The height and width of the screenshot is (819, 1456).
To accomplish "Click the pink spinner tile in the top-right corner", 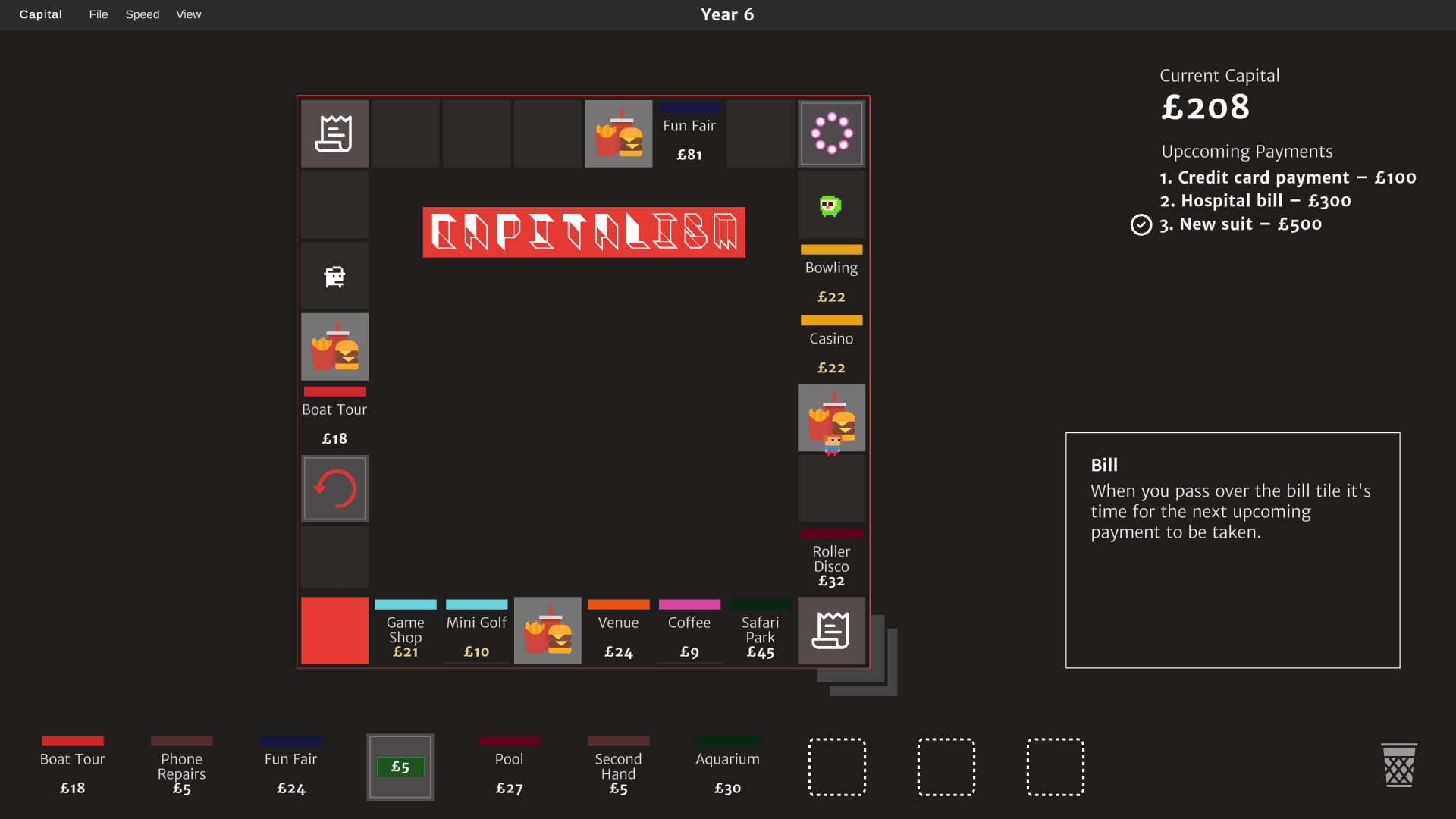I will pyautogui.click(x=831, y=133).
